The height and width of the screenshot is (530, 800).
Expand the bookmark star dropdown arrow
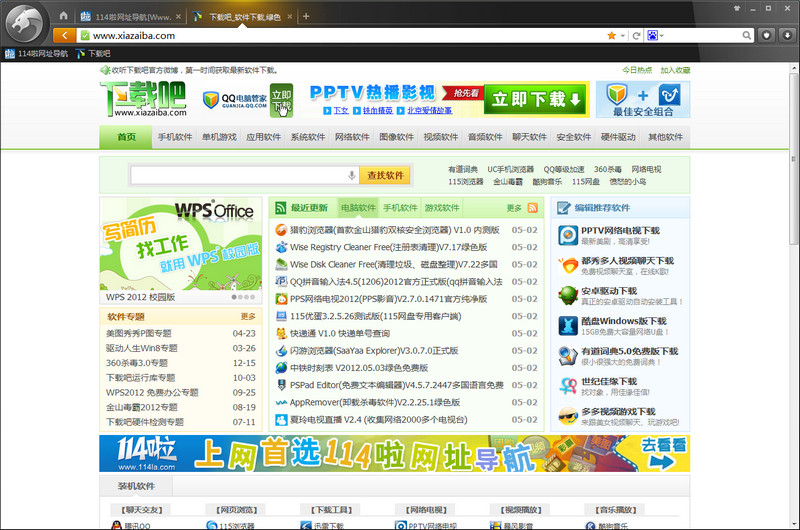point(622,36)
